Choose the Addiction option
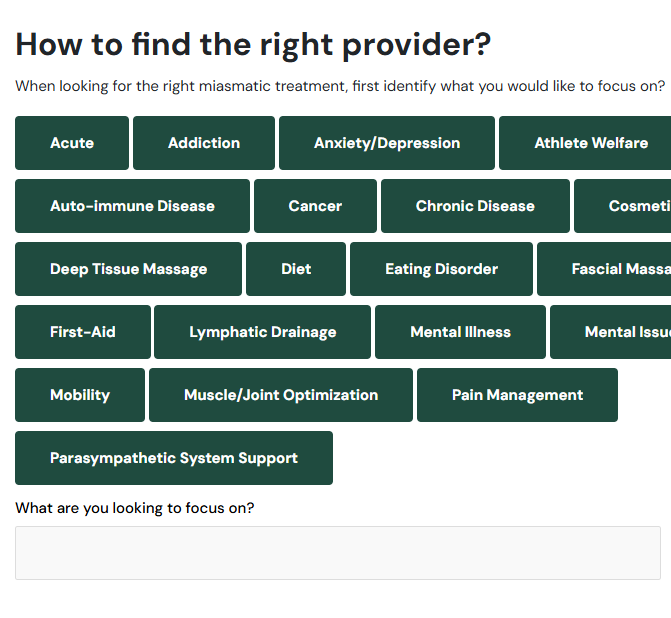 [204, 143]
